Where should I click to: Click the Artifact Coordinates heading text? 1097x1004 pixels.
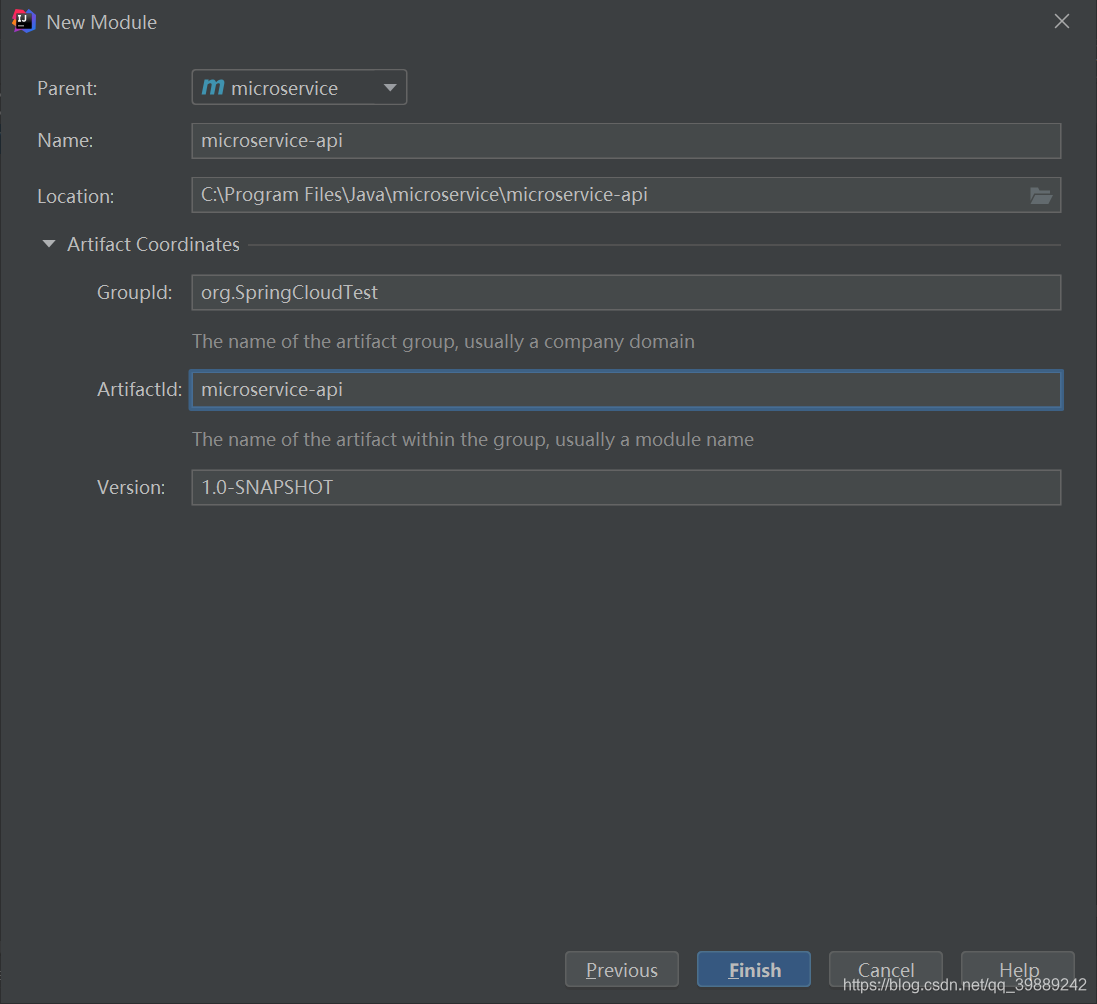(153, 244)
